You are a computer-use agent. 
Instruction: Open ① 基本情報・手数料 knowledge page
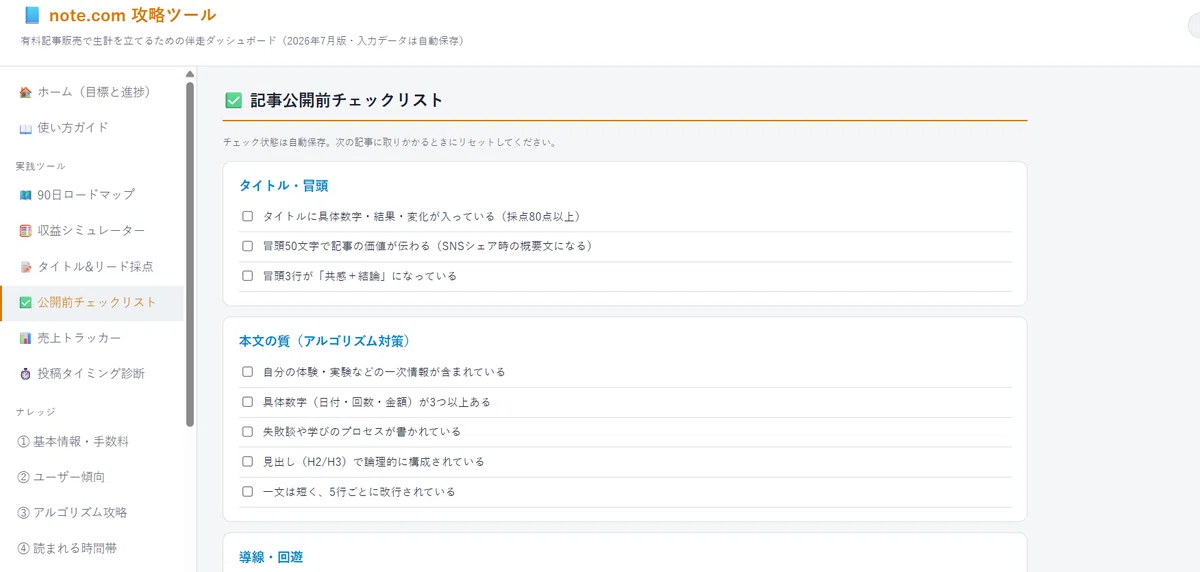[x=92, y=441]
